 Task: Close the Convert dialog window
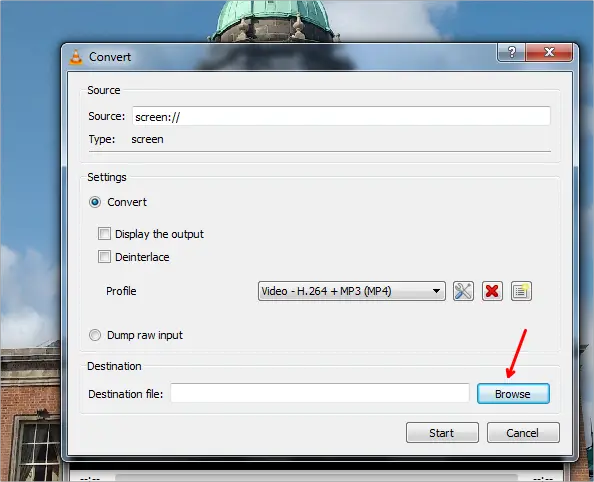(x=549, y=52)
